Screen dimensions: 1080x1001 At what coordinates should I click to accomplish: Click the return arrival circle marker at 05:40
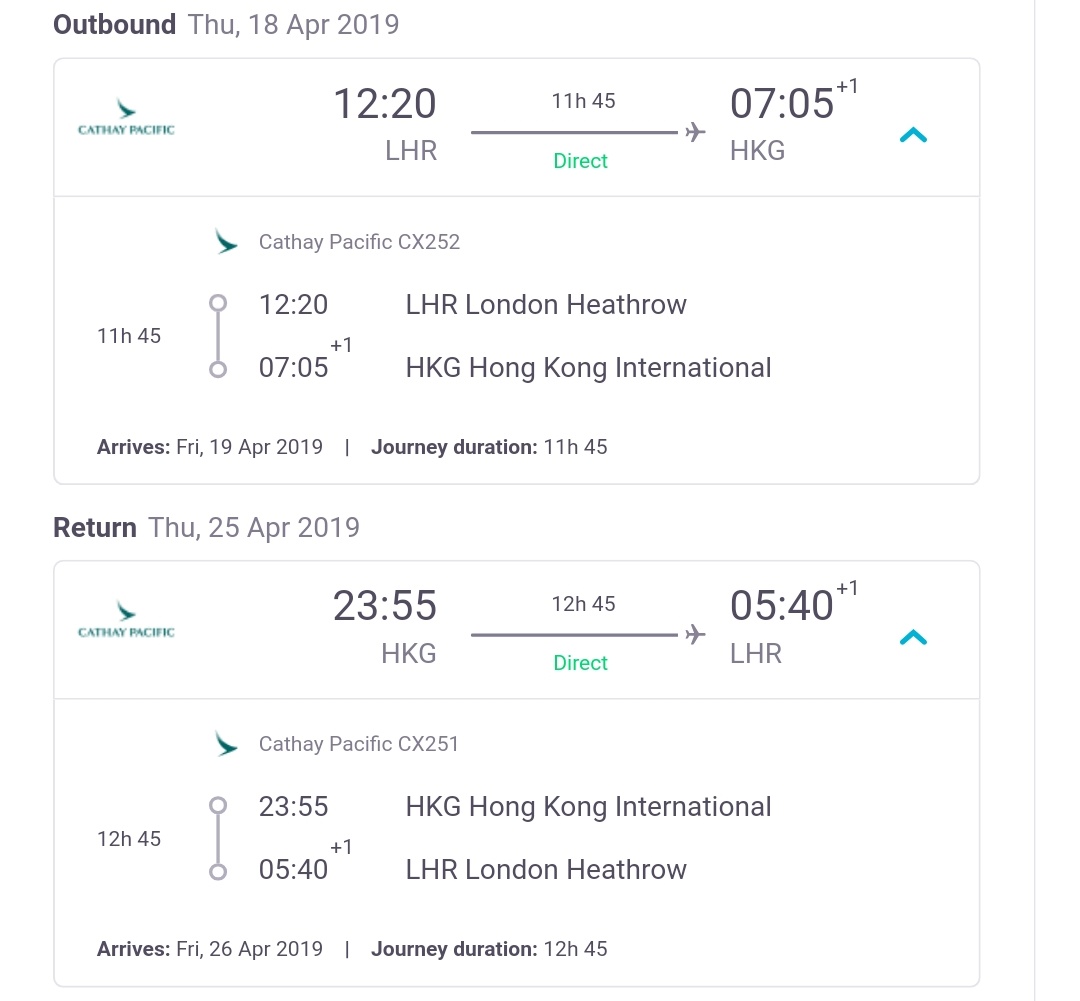click(218, 872)
